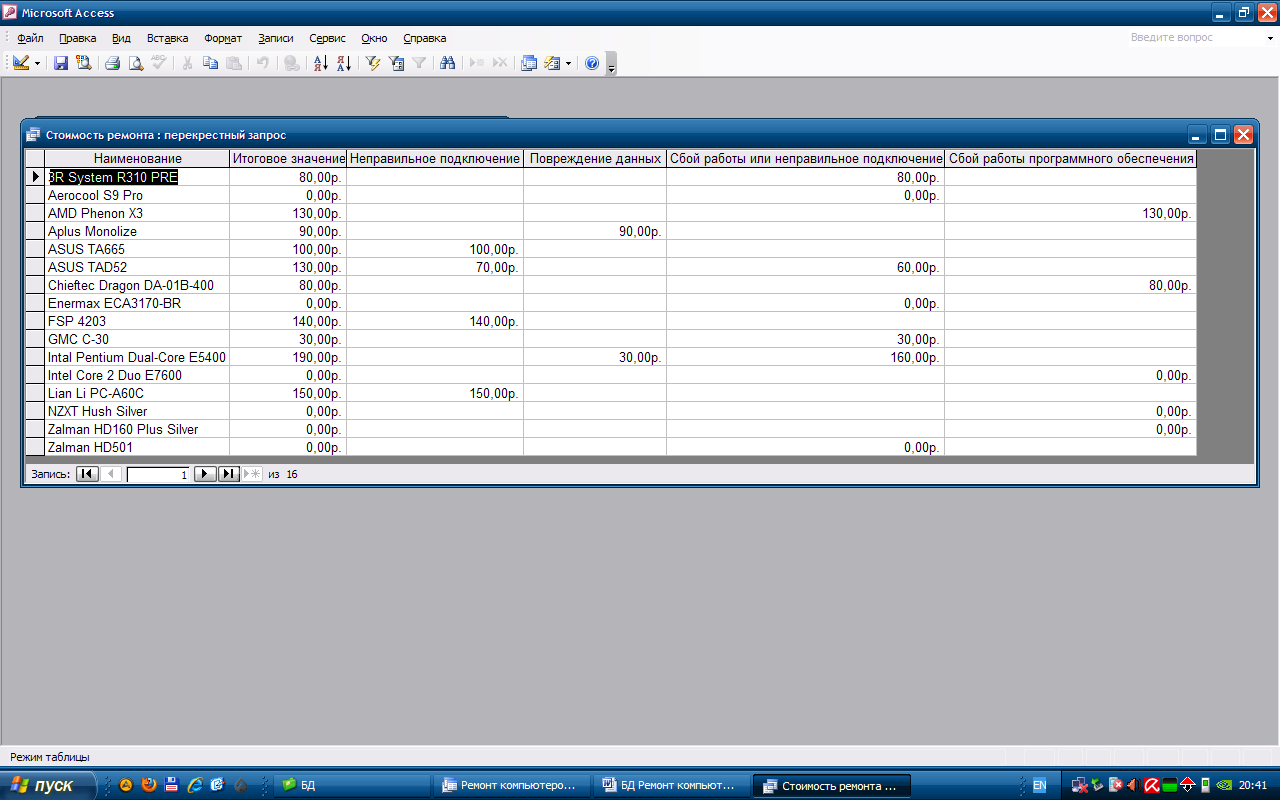
Task: Click the 160,00р. cell in Intal Pentium row
Action: click(806, 357)
